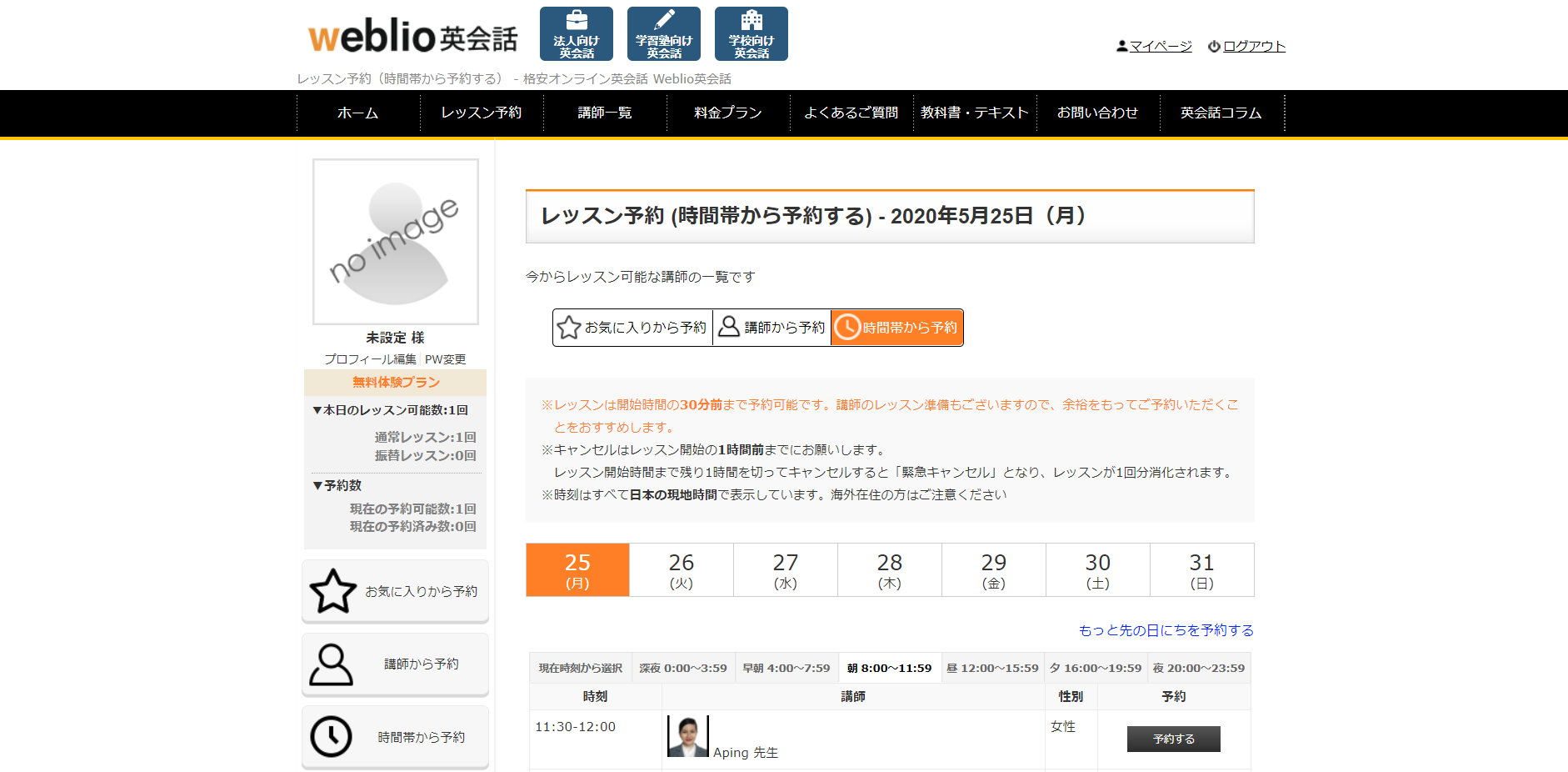Select the お気に入りから予約 toggle button

(632, 328)
